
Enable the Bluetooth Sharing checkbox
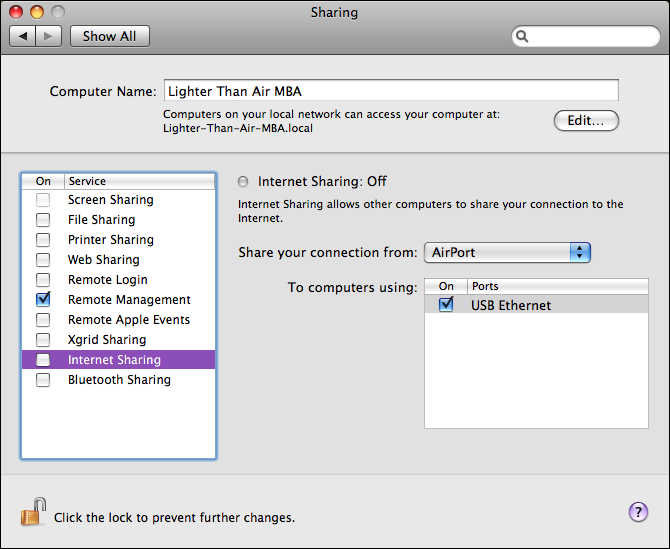point(43,380)
